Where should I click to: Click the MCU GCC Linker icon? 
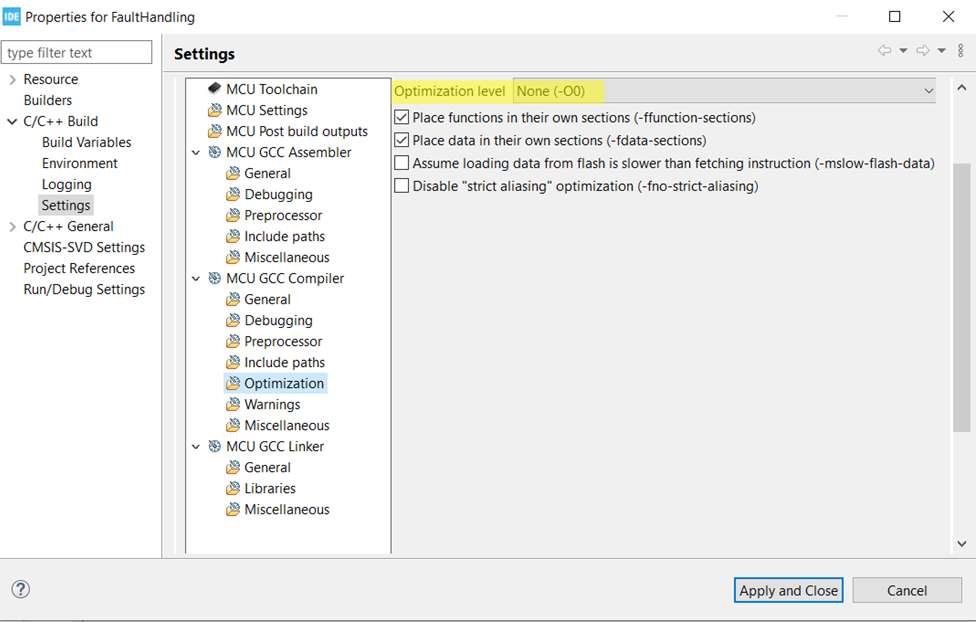coord(215,446)
